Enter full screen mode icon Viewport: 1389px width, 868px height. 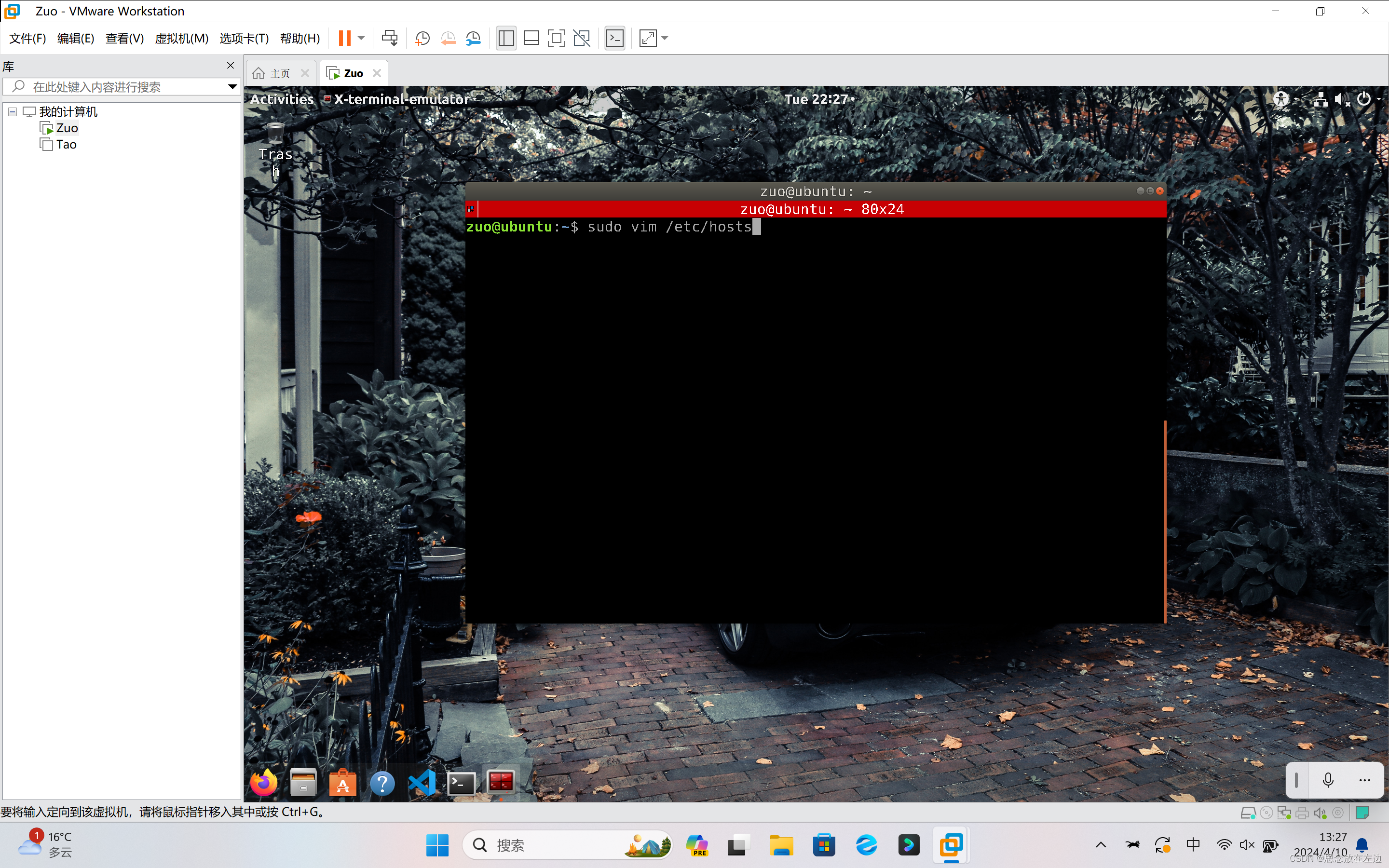pos(556,39)
